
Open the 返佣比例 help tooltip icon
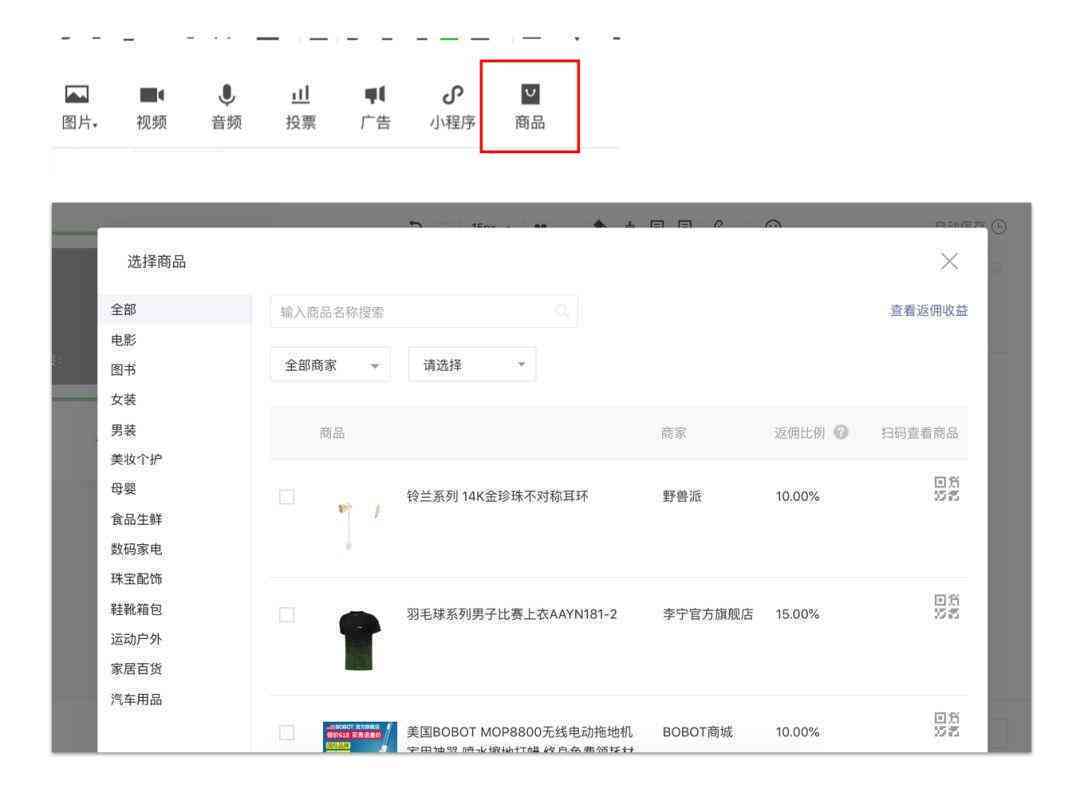(840, 432)
